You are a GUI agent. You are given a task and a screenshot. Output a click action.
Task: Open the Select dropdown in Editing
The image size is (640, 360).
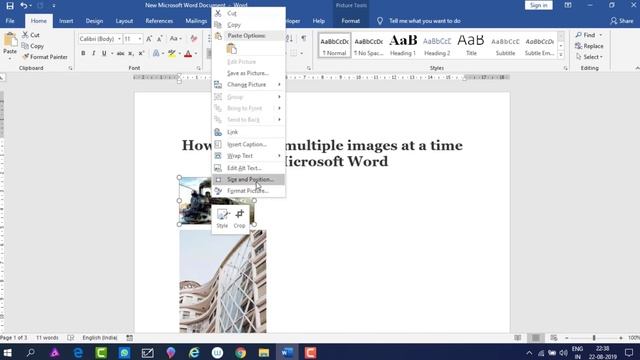[x=589, y=57]
